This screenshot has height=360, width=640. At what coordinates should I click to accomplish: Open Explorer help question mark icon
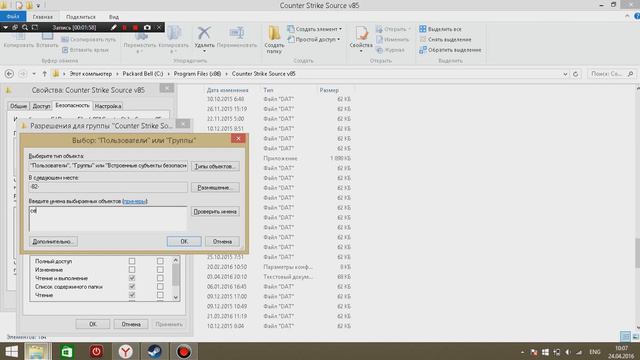(x=637, y=16)
